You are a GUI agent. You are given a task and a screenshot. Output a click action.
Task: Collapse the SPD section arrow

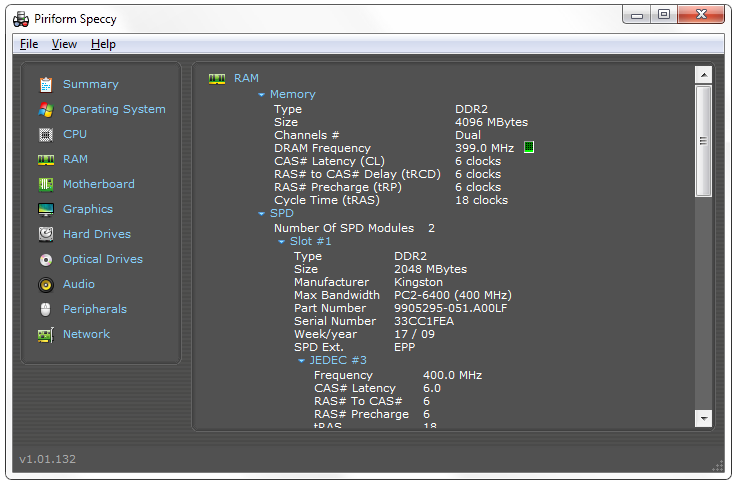[261, 214]
